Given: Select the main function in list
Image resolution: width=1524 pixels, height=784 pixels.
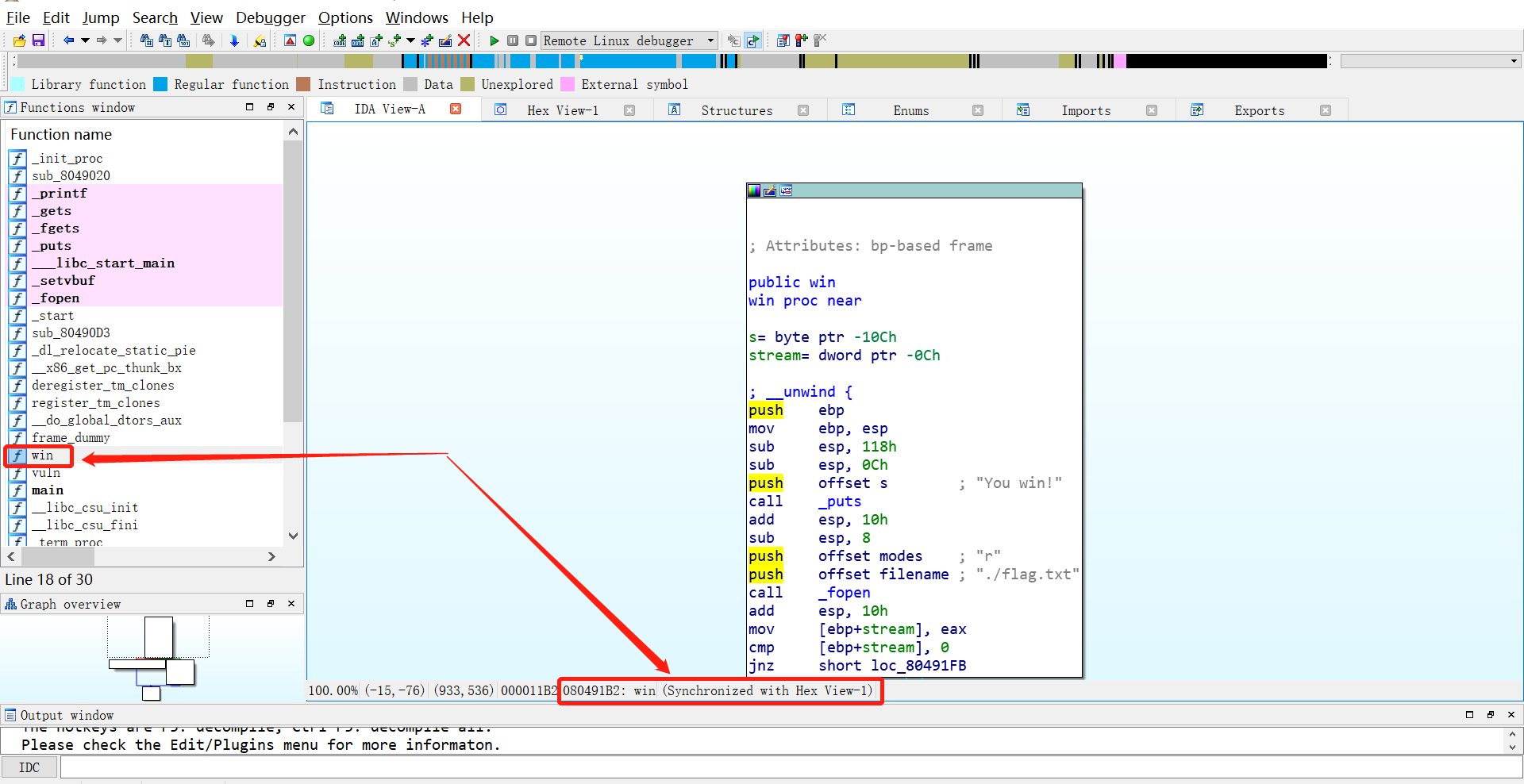Looking at the screenshot, I should pyautogui.click(x=48, y=490).
